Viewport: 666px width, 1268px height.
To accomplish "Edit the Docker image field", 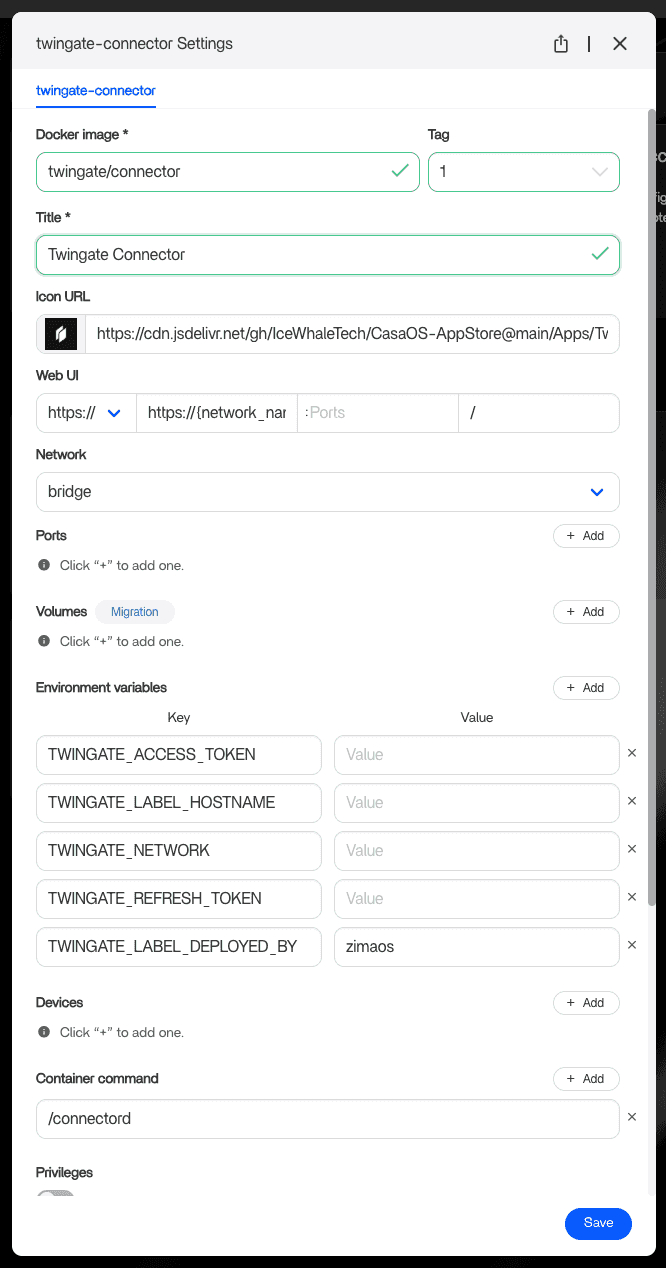I will pos(228,171).
